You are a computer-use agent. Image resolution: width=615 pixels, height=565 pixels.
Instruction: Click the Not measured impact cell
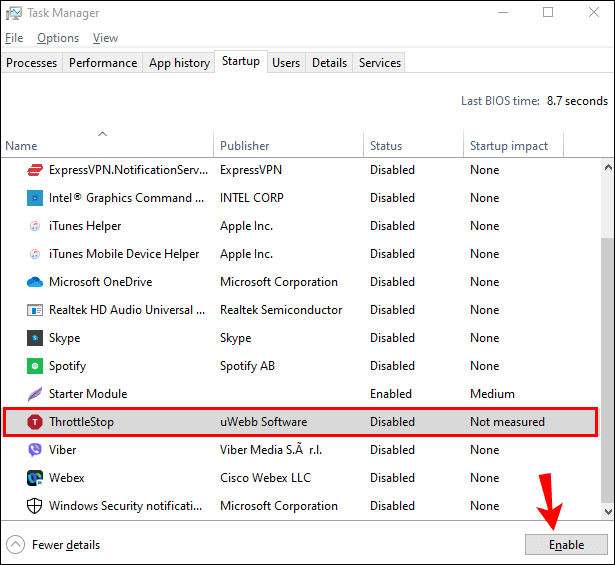[x=508, y=422]
